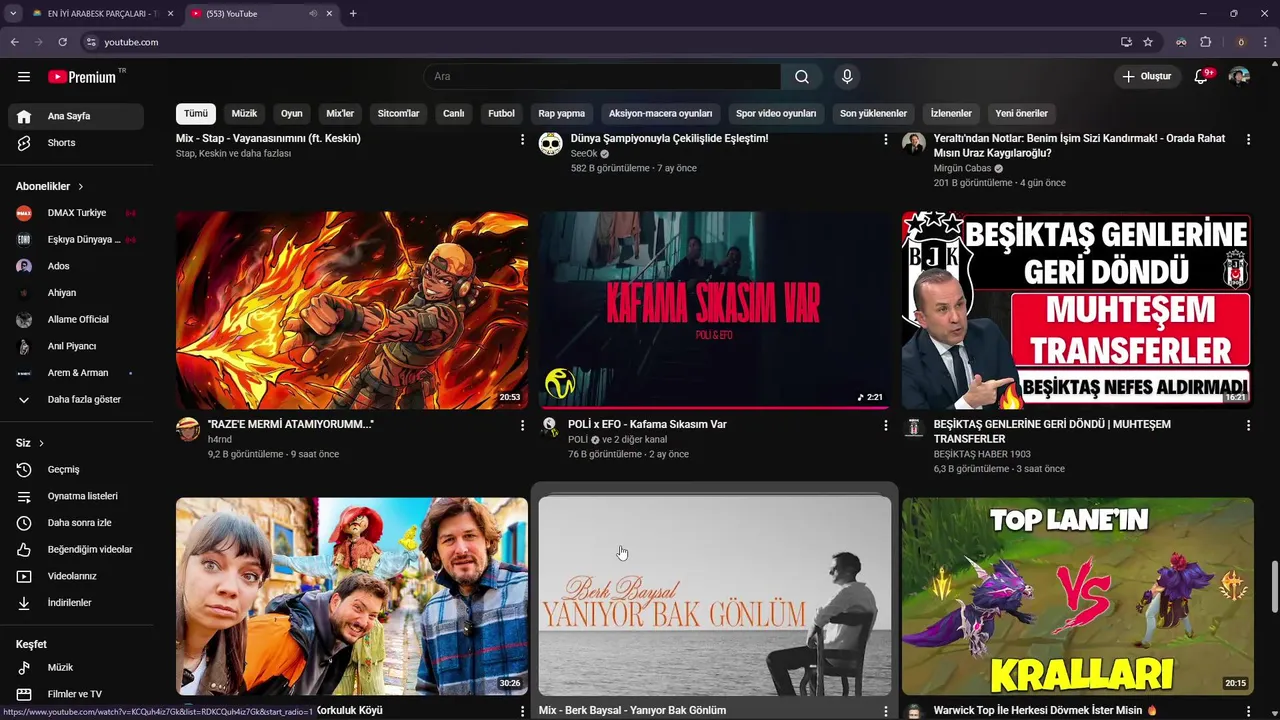The height and width of the screenshot is (720, 1280).
Task: Open Ados channel subscription
Action: 76,266
